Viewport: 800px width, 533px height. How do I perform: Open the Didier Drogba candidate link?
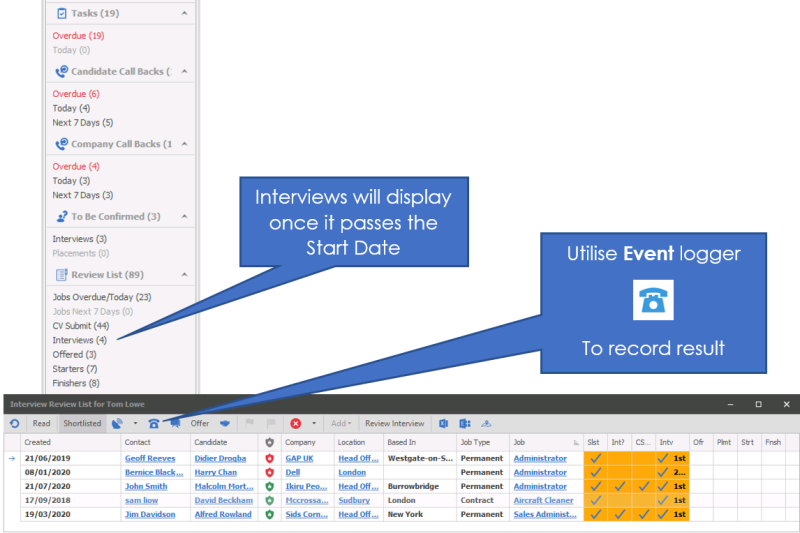[x=219, y=458]
